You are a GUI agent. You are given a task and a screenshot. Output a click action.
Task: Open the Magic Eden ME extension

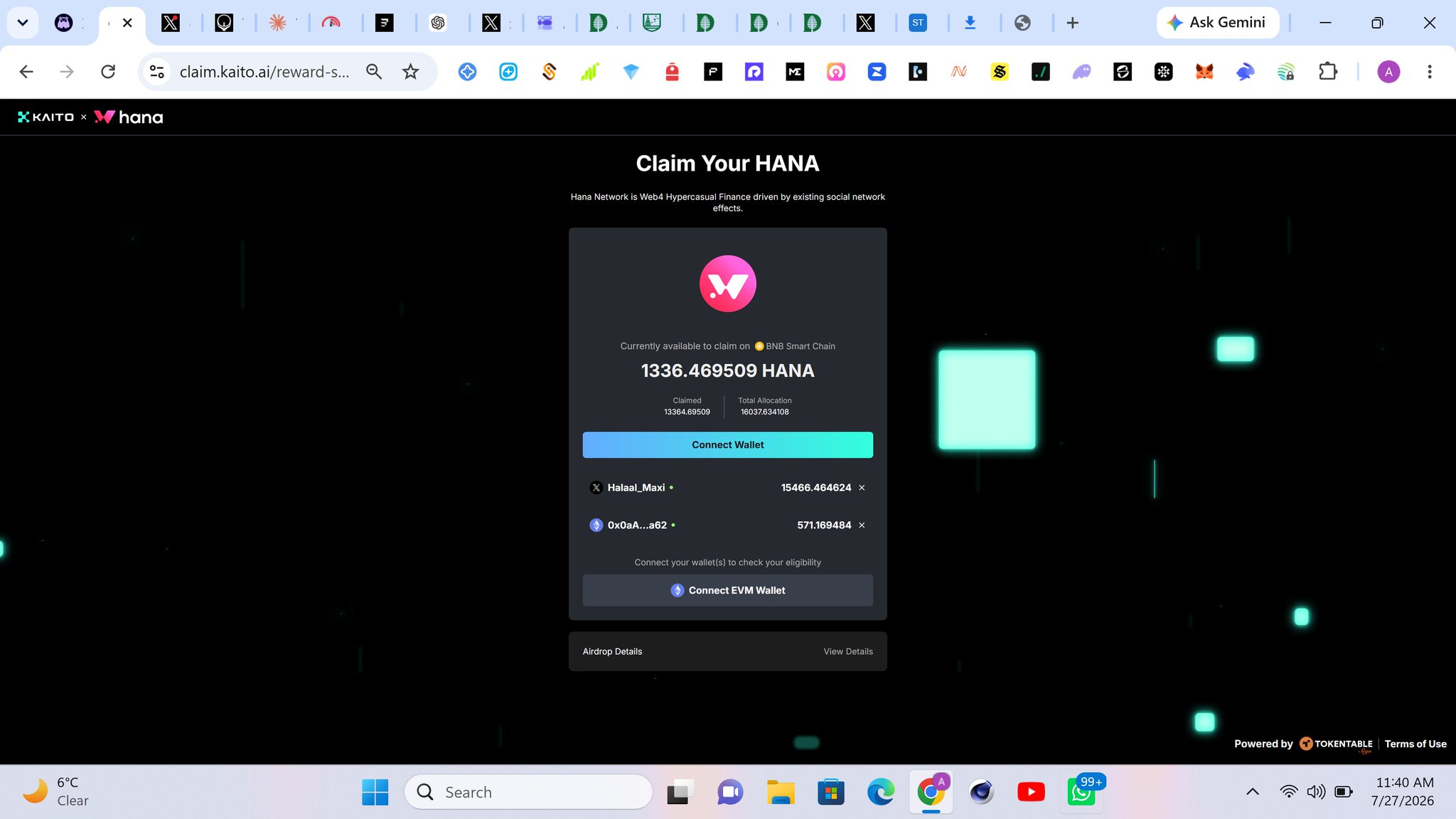(795, 72)
